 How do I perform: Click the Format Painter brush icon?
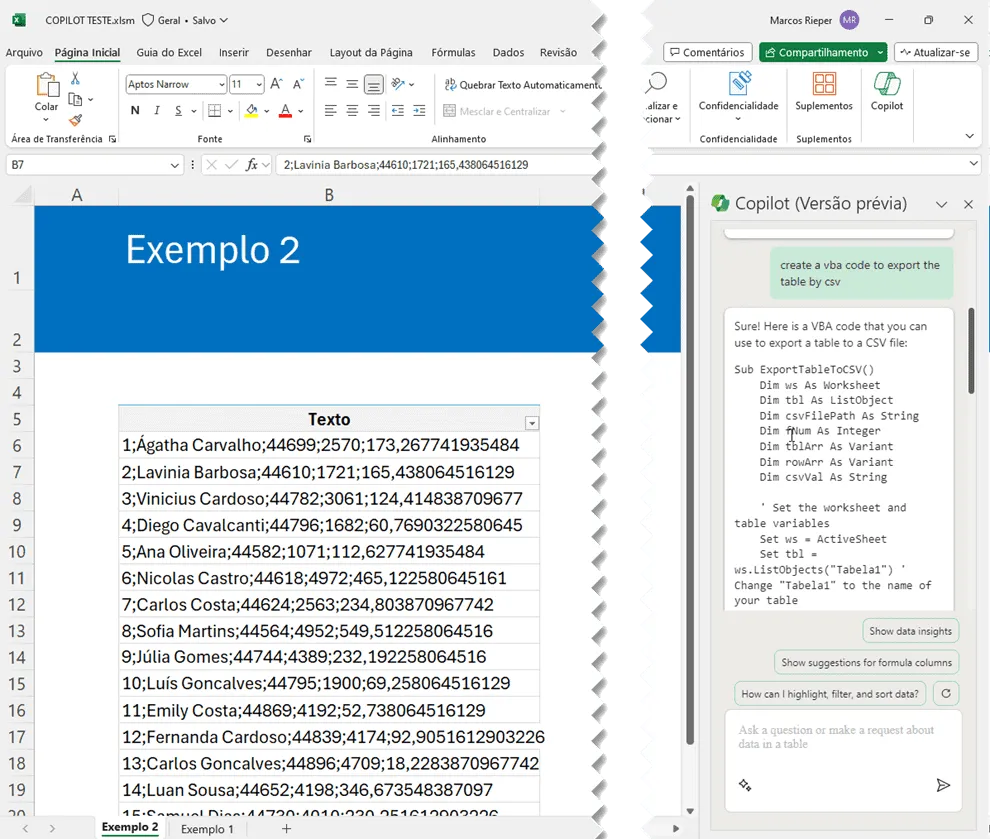[75, 120]
